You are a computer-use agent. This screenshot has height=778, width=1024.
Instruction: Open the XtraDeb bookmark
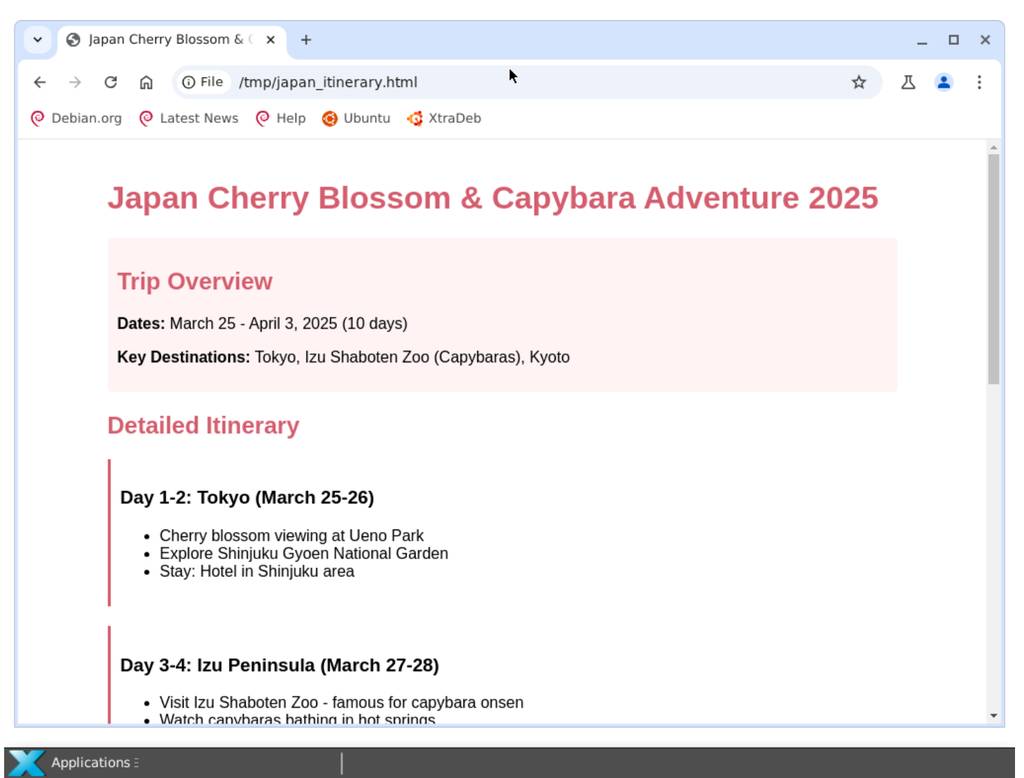(444, 118)
